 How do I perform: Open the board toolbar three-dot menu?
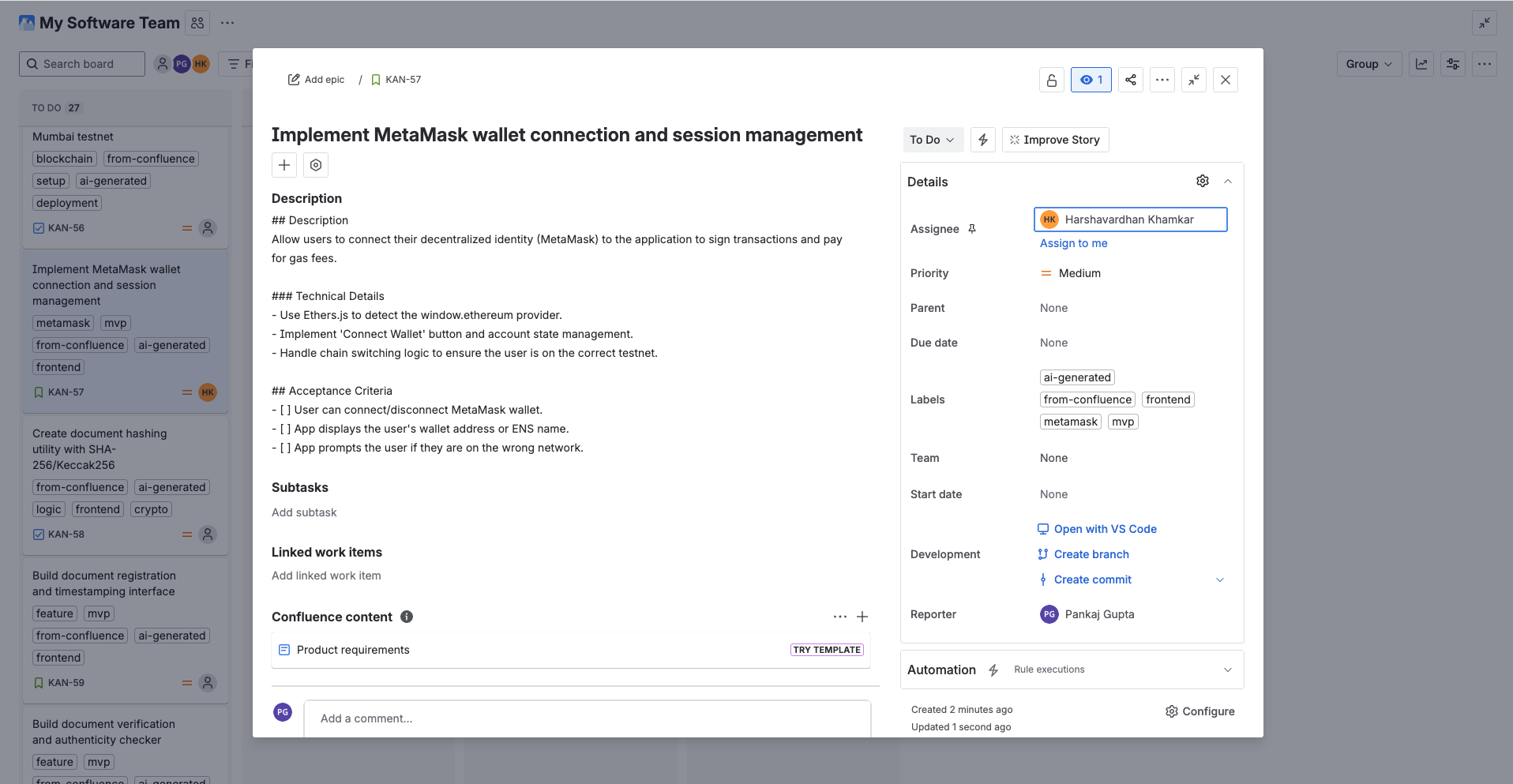(x=1485, y=64)
